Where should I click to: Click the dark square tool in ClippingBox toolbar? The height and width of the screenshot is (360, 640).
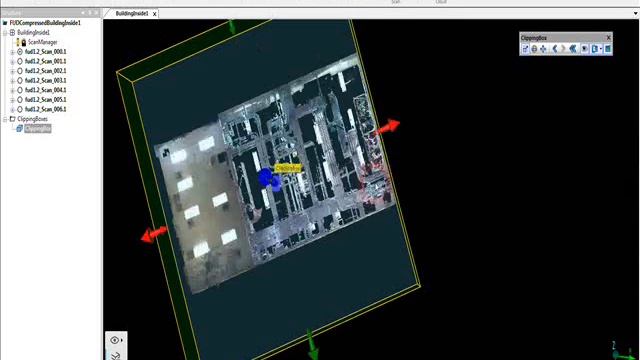[584, 49]
